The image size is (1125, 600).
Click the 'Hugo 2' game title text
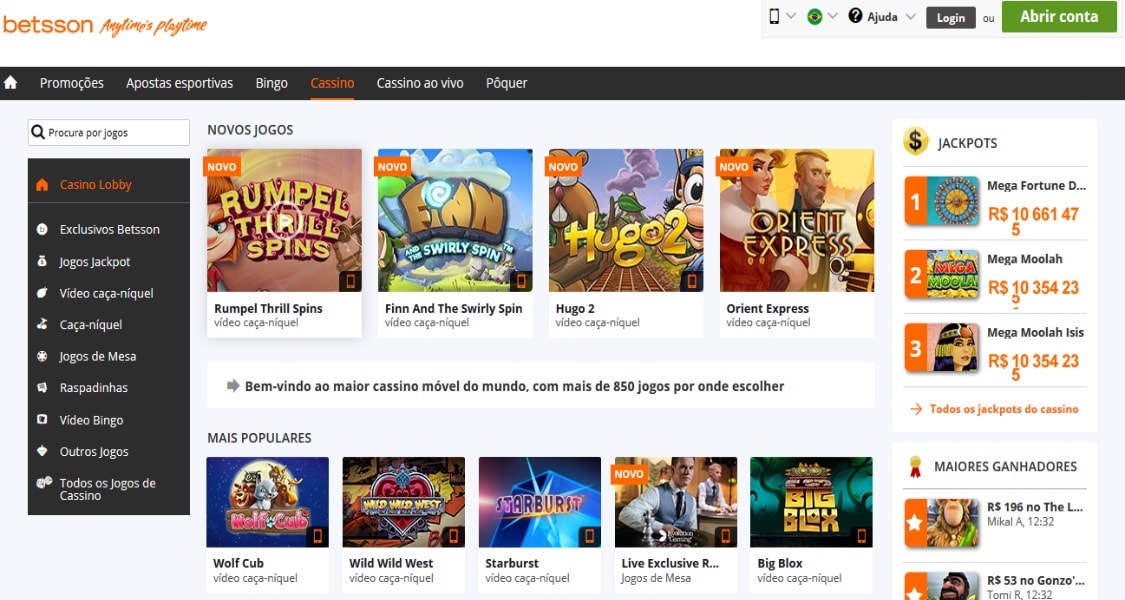pyautogui.click(x=575, y=309)
